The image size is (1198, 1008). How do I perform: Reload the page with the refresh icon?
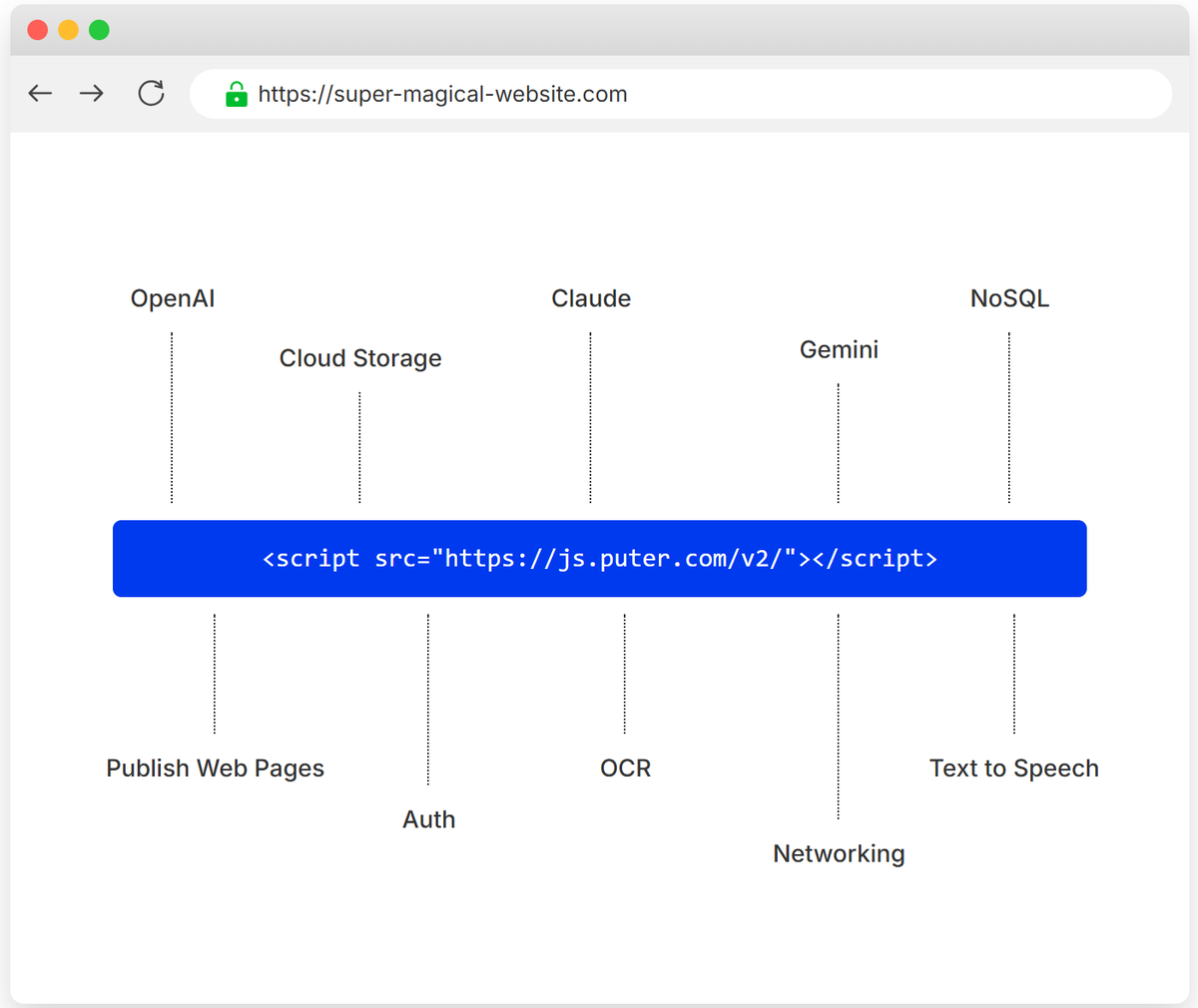tap(151, 94)
